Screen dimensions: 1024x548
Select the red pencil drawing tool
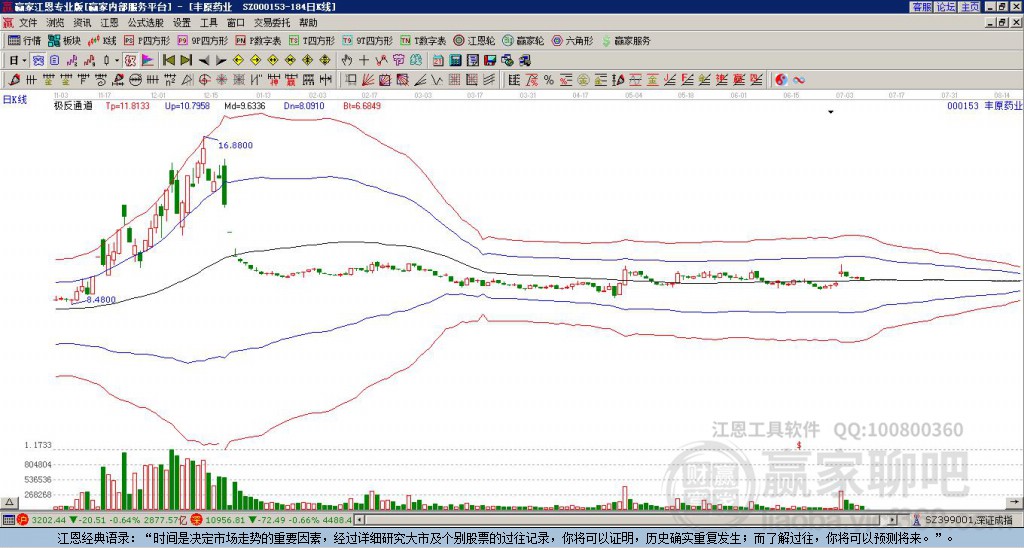pyautogui.click(x=14, y=80)
